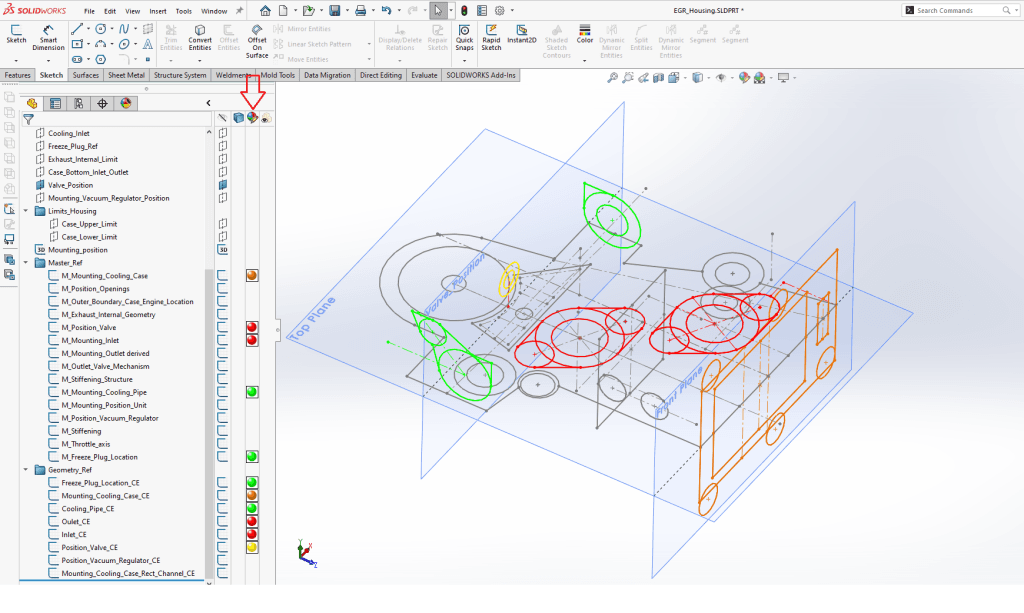Select the Smart Dimension tool

(x=48, y=36)
